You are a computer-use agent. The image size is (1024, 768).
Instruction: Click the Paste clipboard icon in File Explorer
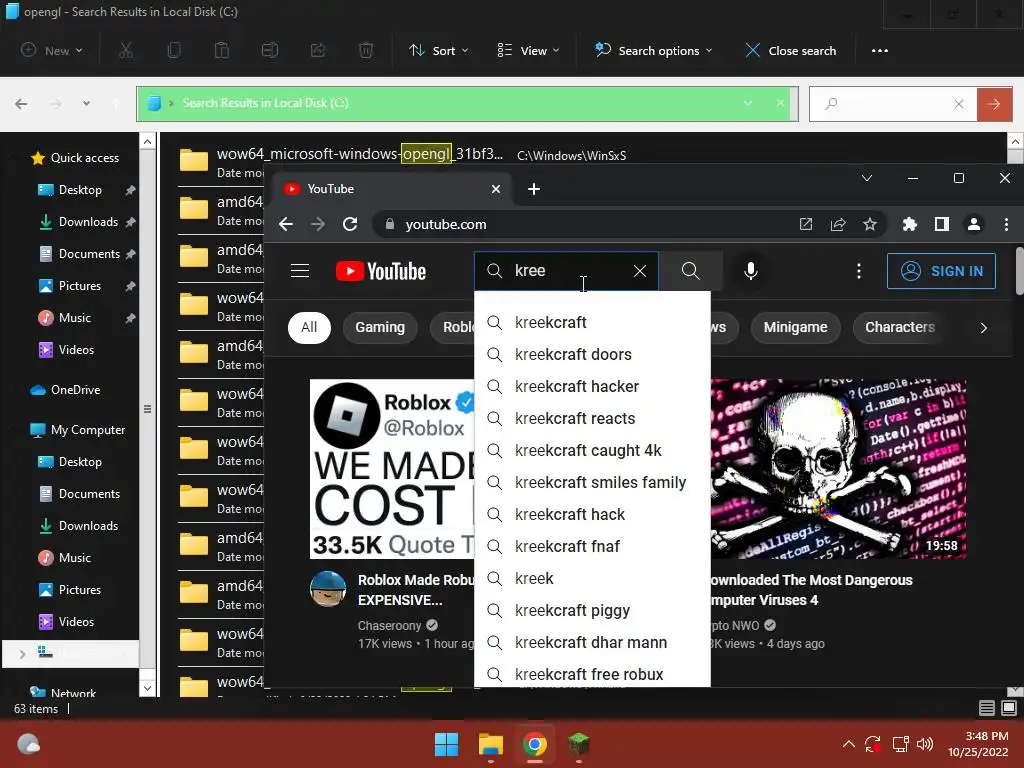(222, 50)
